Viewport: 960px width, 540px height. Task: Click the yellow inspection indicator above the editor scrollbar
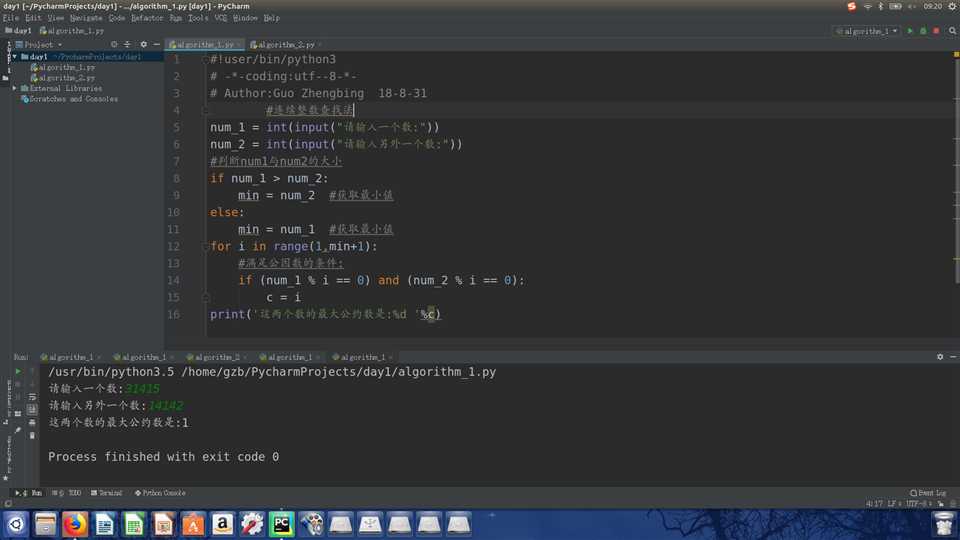pyautogui.click(x=956, y=55)
